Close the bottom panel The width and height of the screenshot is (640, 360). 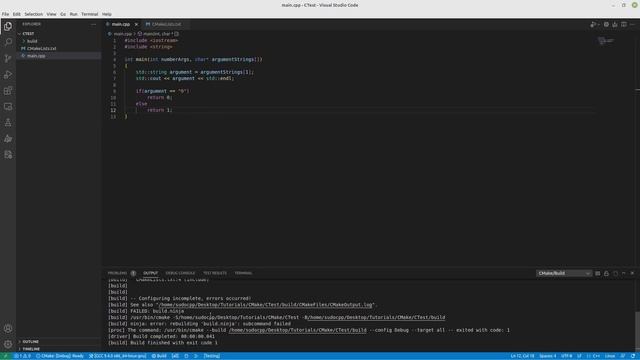[632, 273]
